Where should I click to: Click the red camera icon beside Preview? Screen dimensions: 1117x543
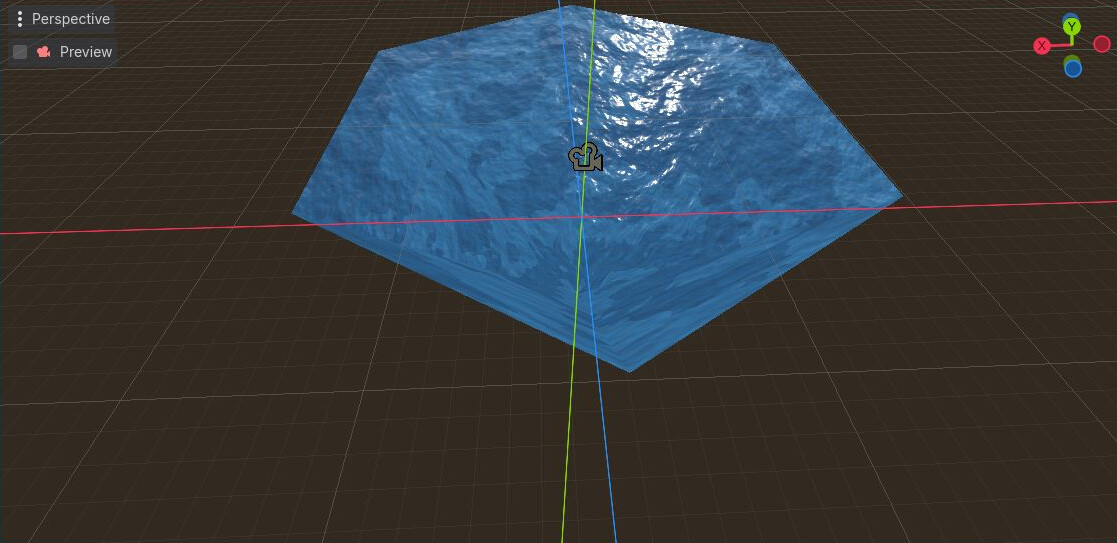point(43,52)
